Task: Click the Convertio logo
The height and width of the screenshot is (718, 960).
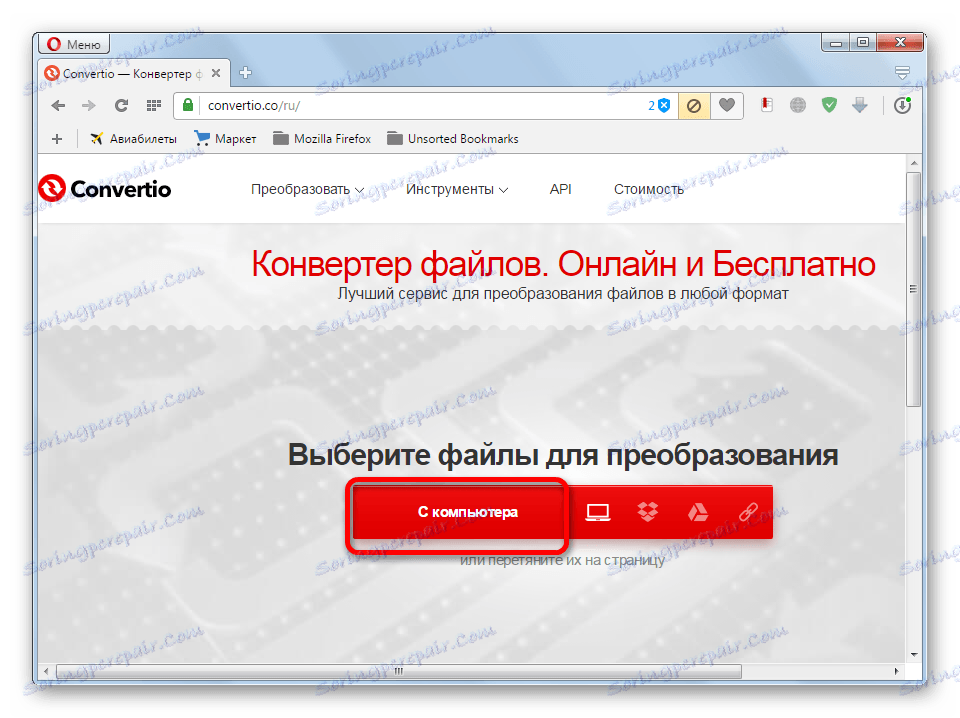Action: (105, 189)
